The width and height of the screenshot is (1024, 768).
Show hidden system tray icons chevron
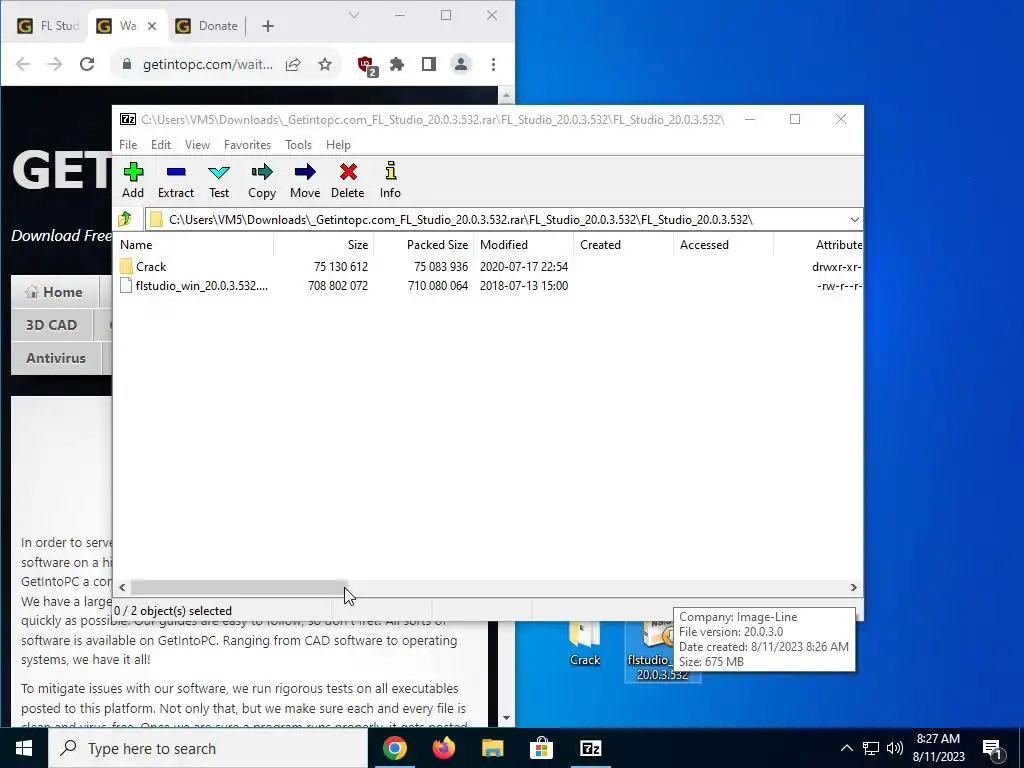click(x=846, y=748)
